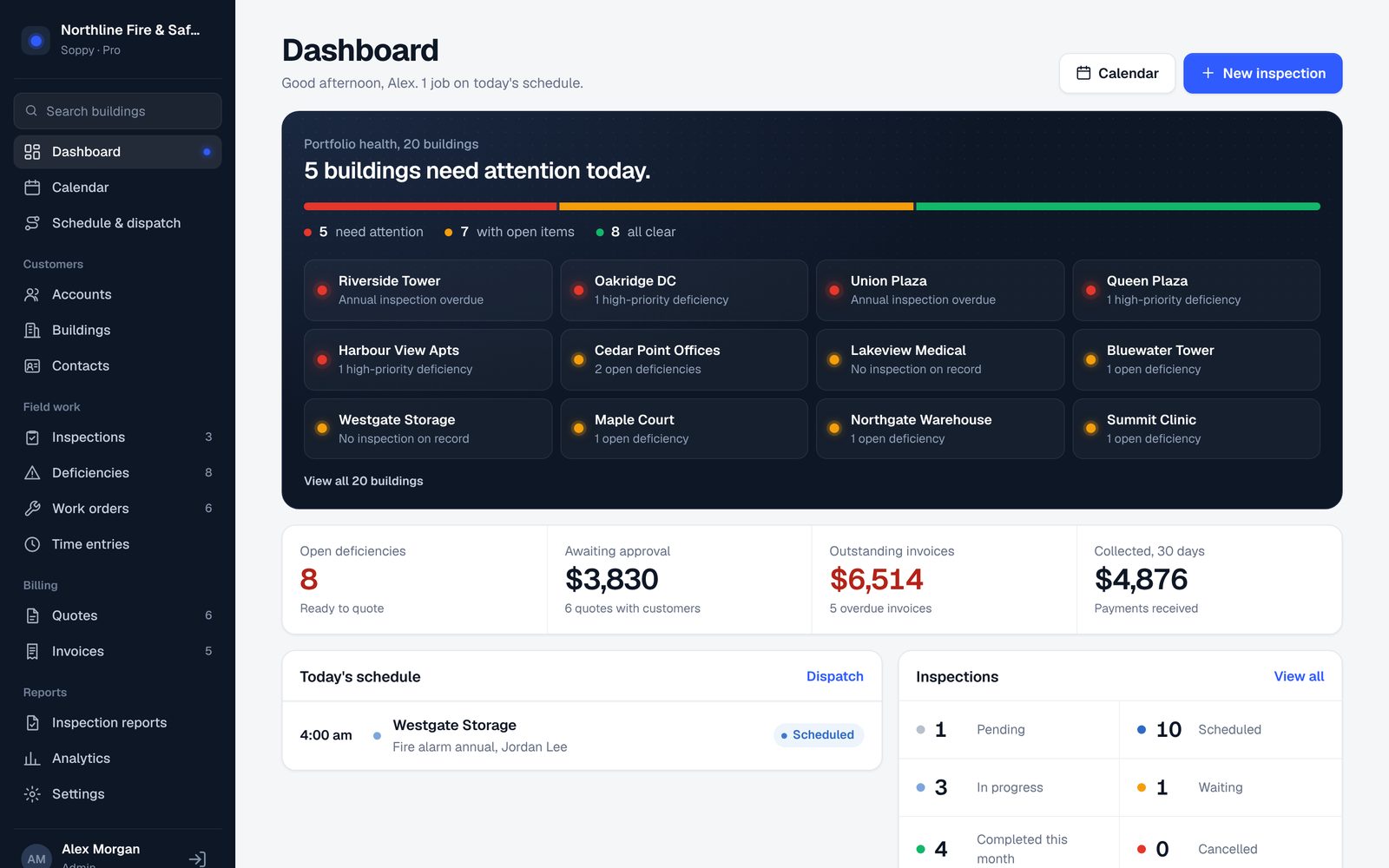The image size is (1389, 868).
Task: Click the Dispatch link in Today's schedule
Action: click(x=834, y=676)
